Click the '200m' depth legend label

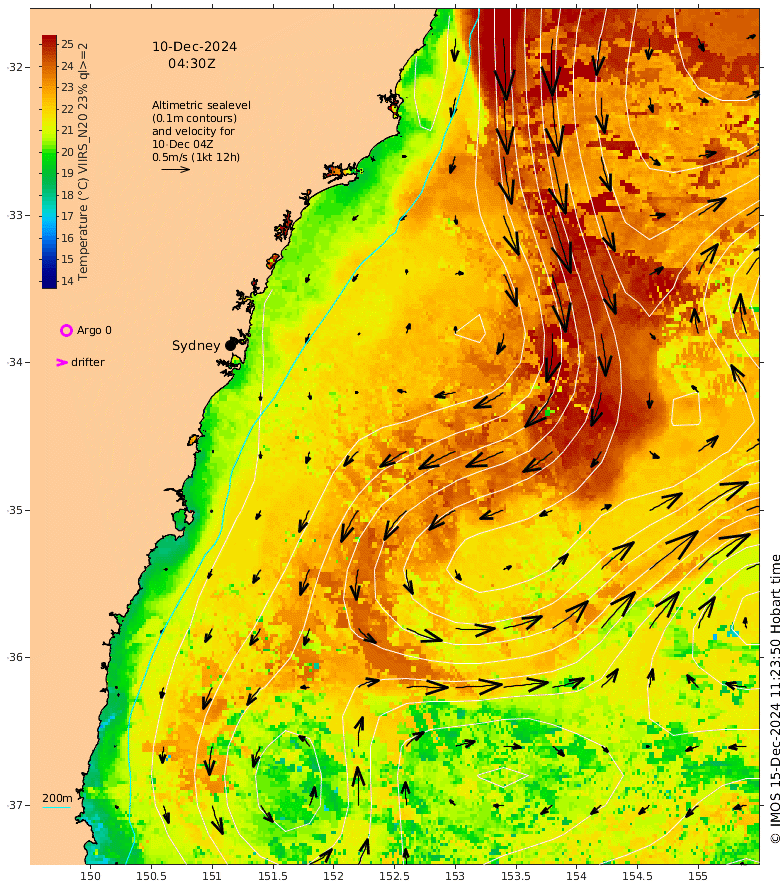(57, 798)
